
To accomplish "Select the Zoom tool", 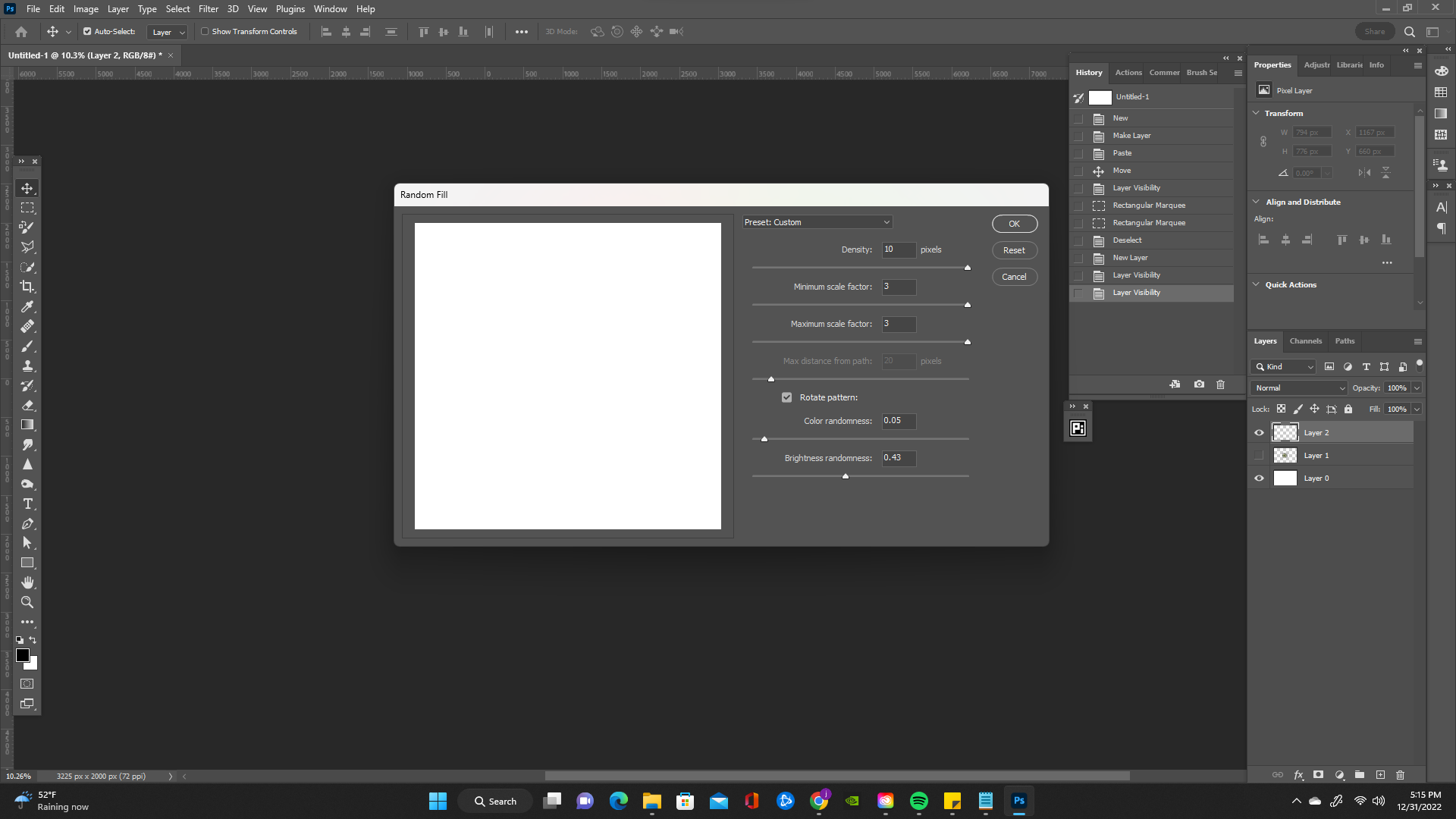I will (x=27, y=602).
